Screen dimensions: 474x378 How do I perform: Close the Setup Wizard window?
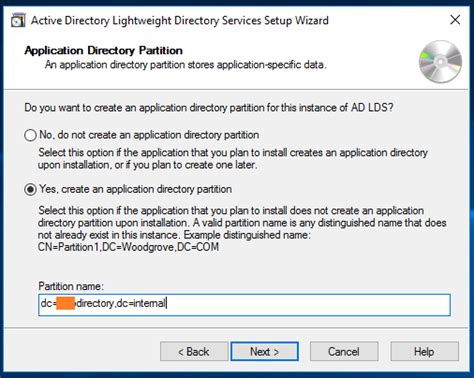(455, 20)
